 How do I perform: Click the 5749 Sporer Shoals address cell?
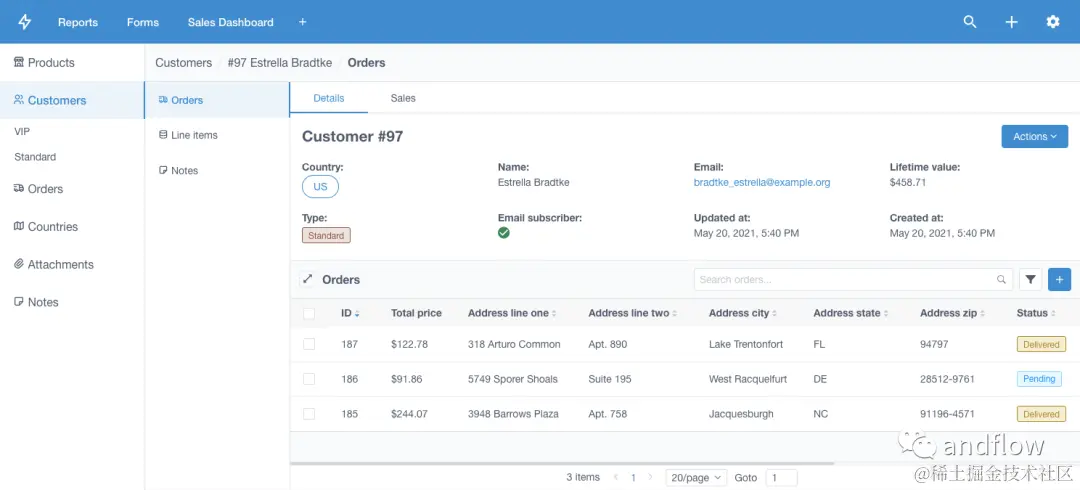click(x=512, y=379)
